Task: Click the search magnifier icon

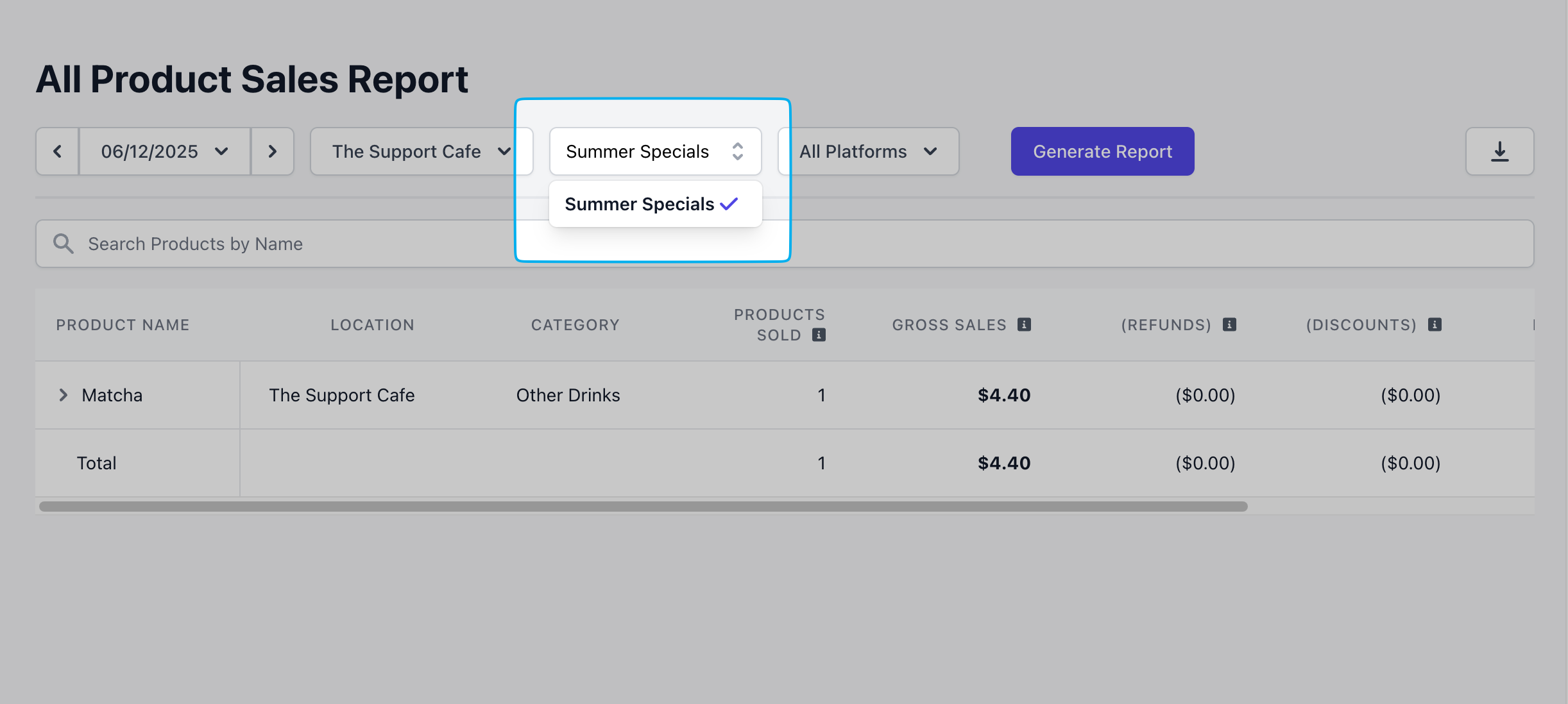Action: coord(63,244)
